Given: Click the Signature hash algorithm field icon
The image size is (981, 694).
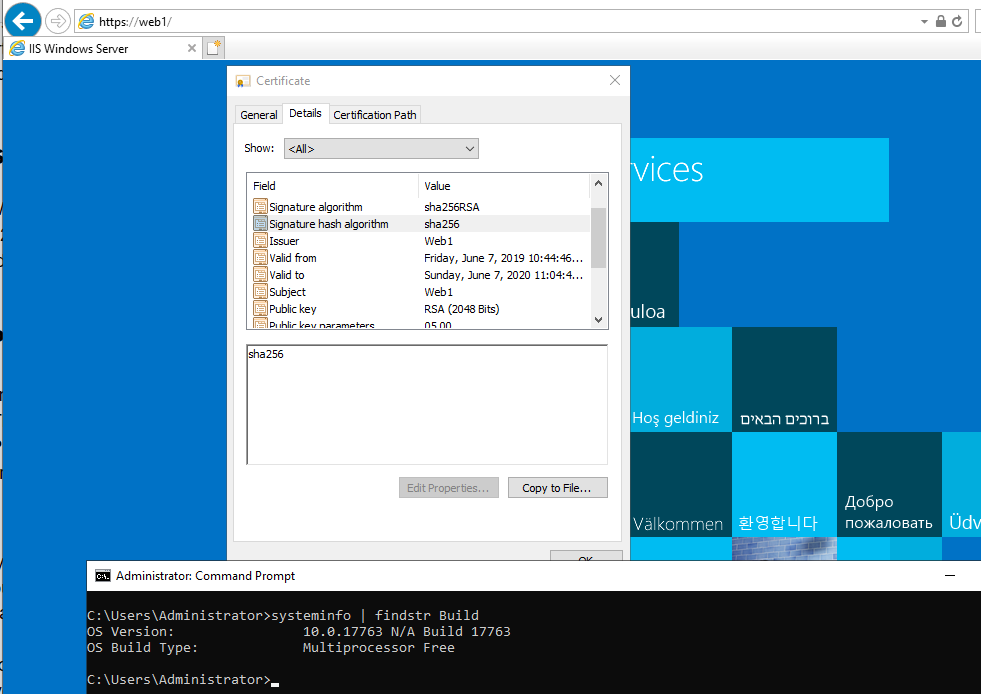Looking at the screenshot, I should [260, 223].
